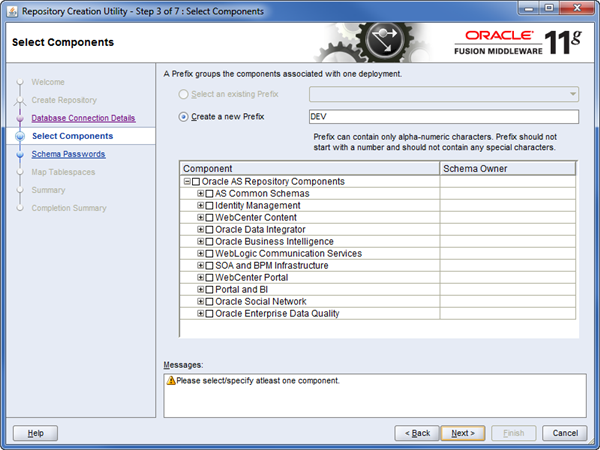600x450 pixels.
Task: Click the new Prefix field containing DEV
Action: click(x=444, y=117)
